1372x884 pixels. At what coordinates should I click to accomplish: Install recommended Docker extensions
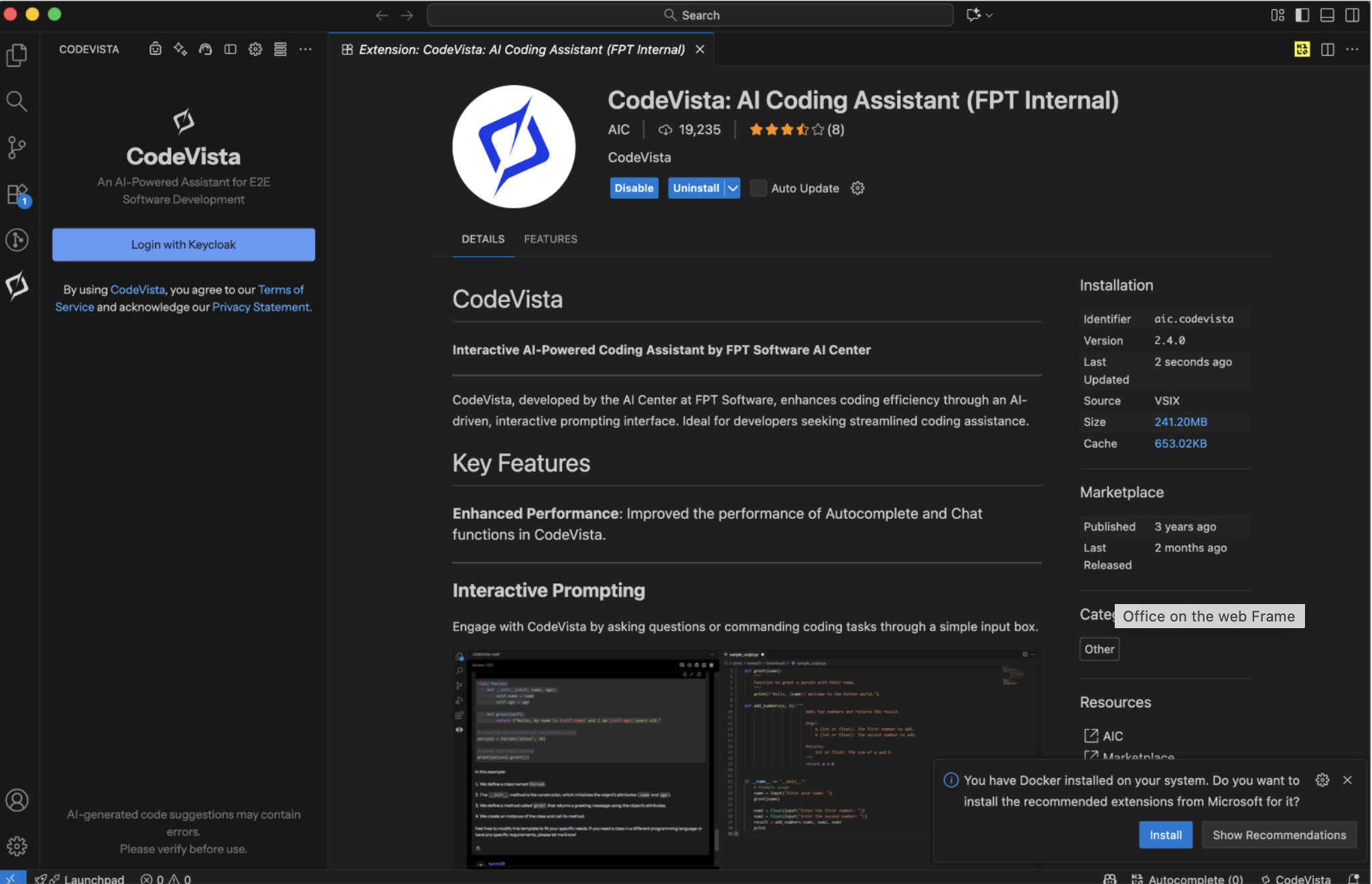click(x=1166, y=835)
